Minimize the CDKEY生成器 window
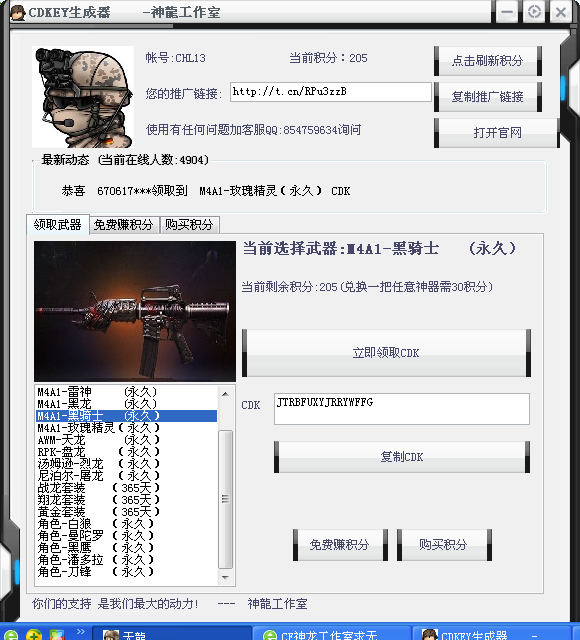 click(x=507, y=12)
